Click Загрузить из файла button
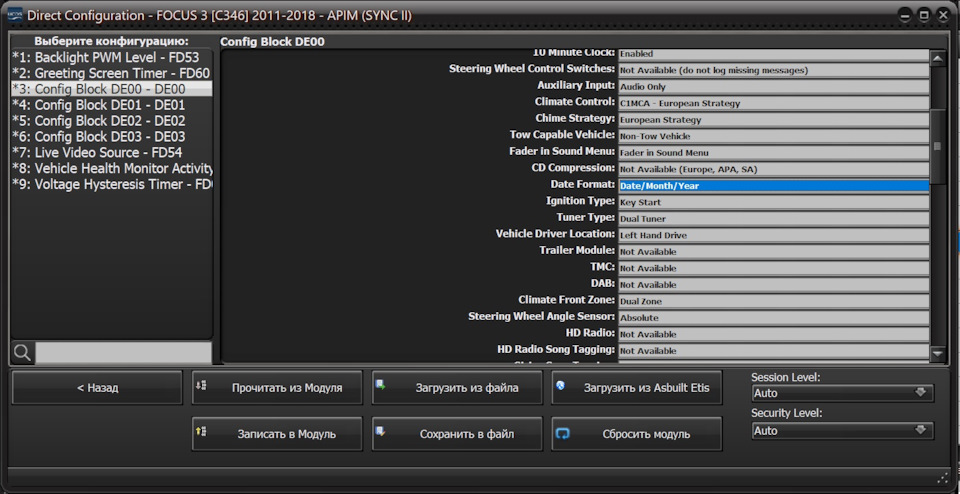 457,387
